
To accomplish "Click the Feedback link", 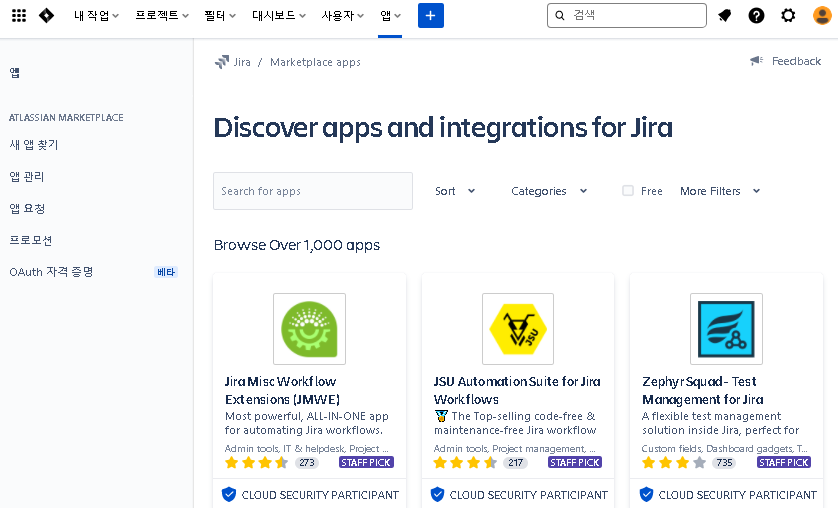I will [796, 61].
